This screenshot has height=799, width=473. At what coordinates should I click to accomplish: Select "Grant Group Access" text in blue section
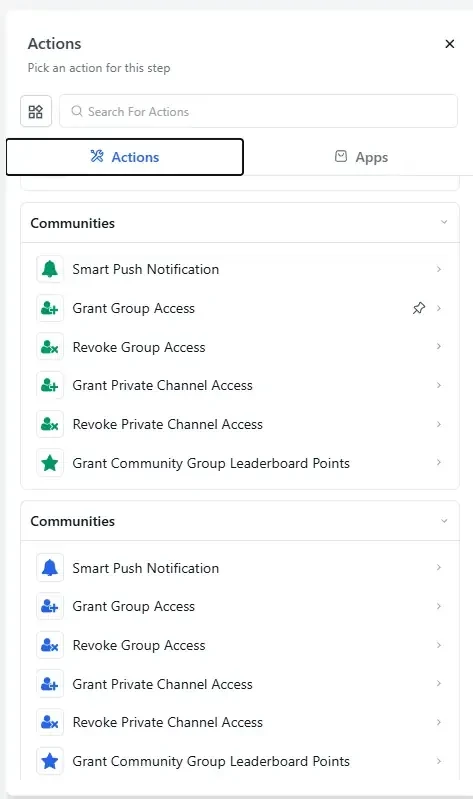[134, 606]
